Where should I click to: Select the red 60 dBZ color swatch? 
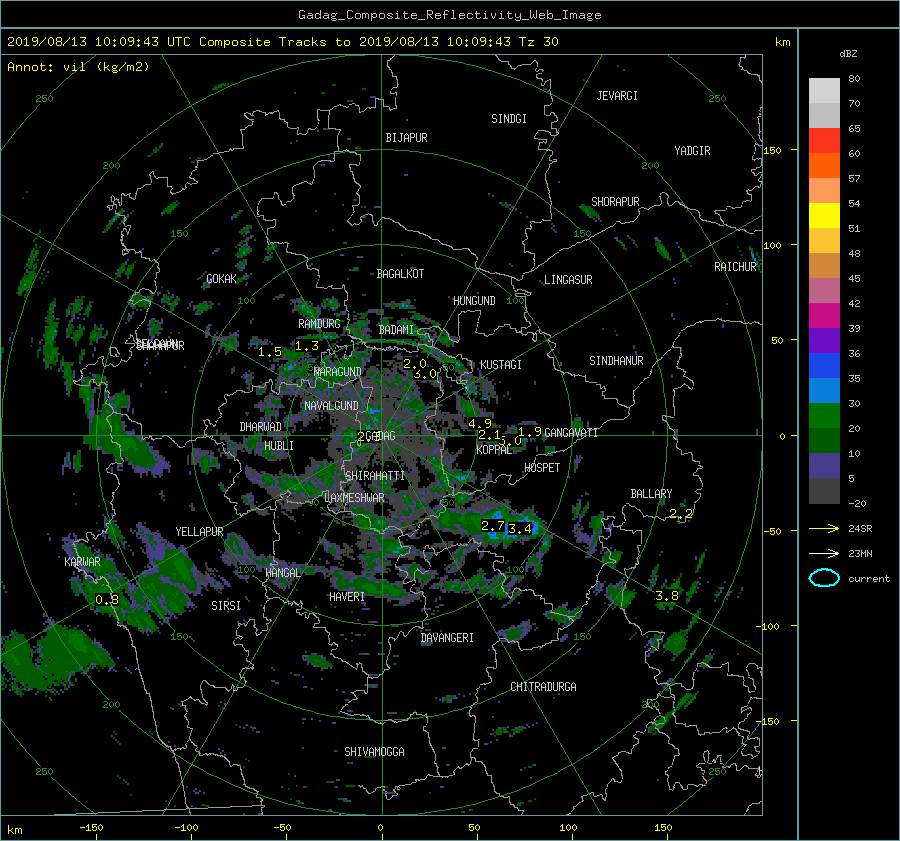pos(824,140)
